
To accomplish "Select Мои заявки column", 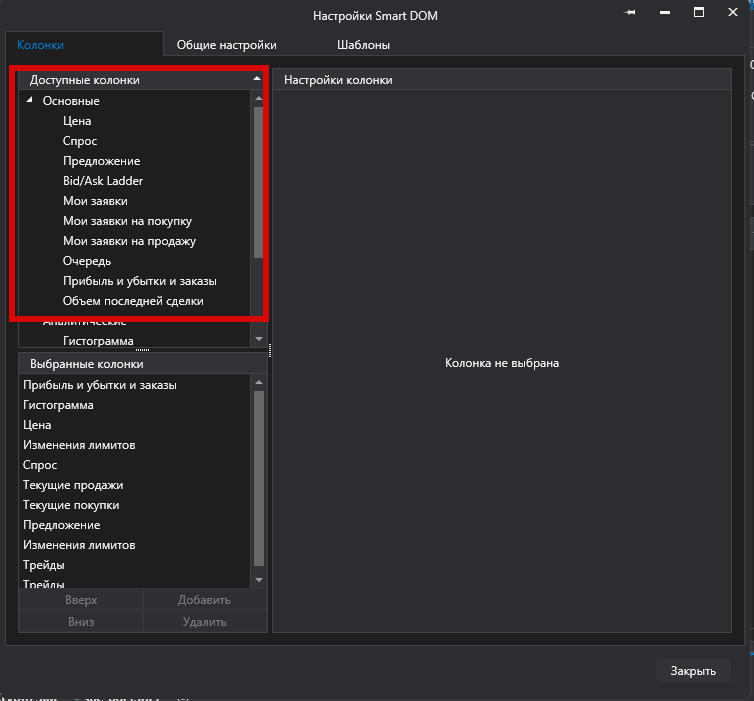I will (95, 201).
